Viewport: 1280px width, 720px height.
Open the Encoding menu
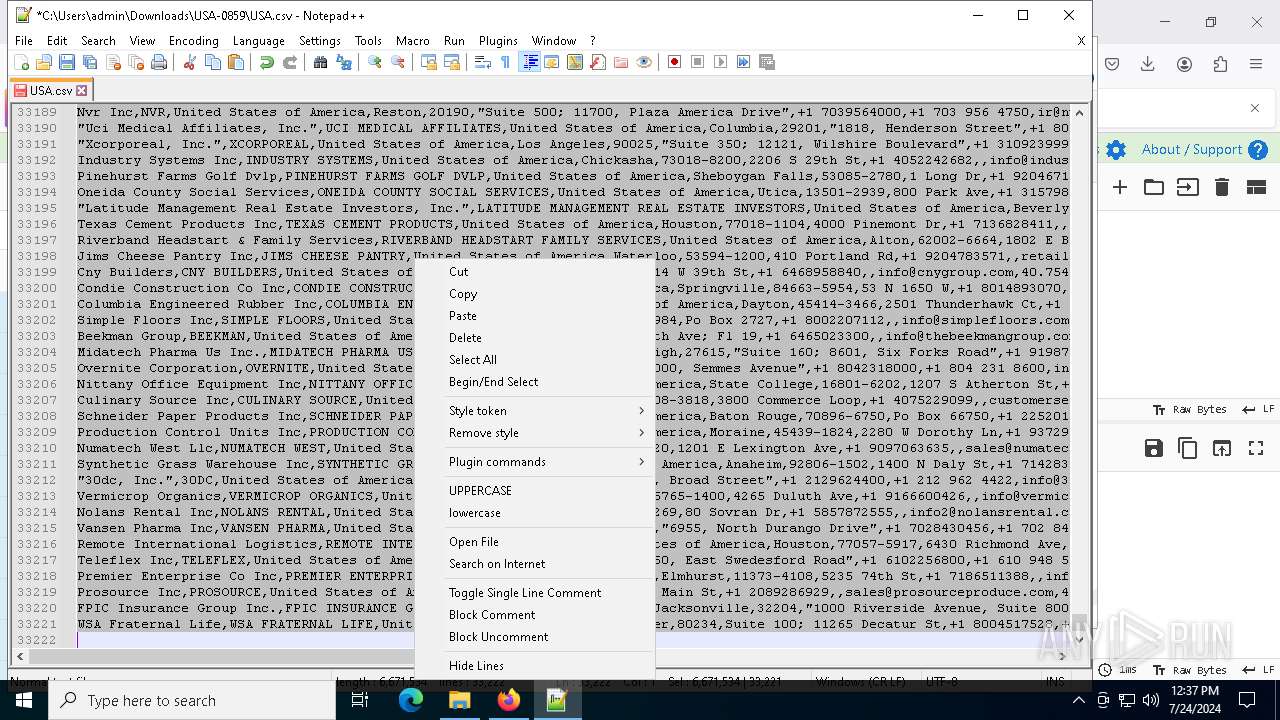(194, 41)
